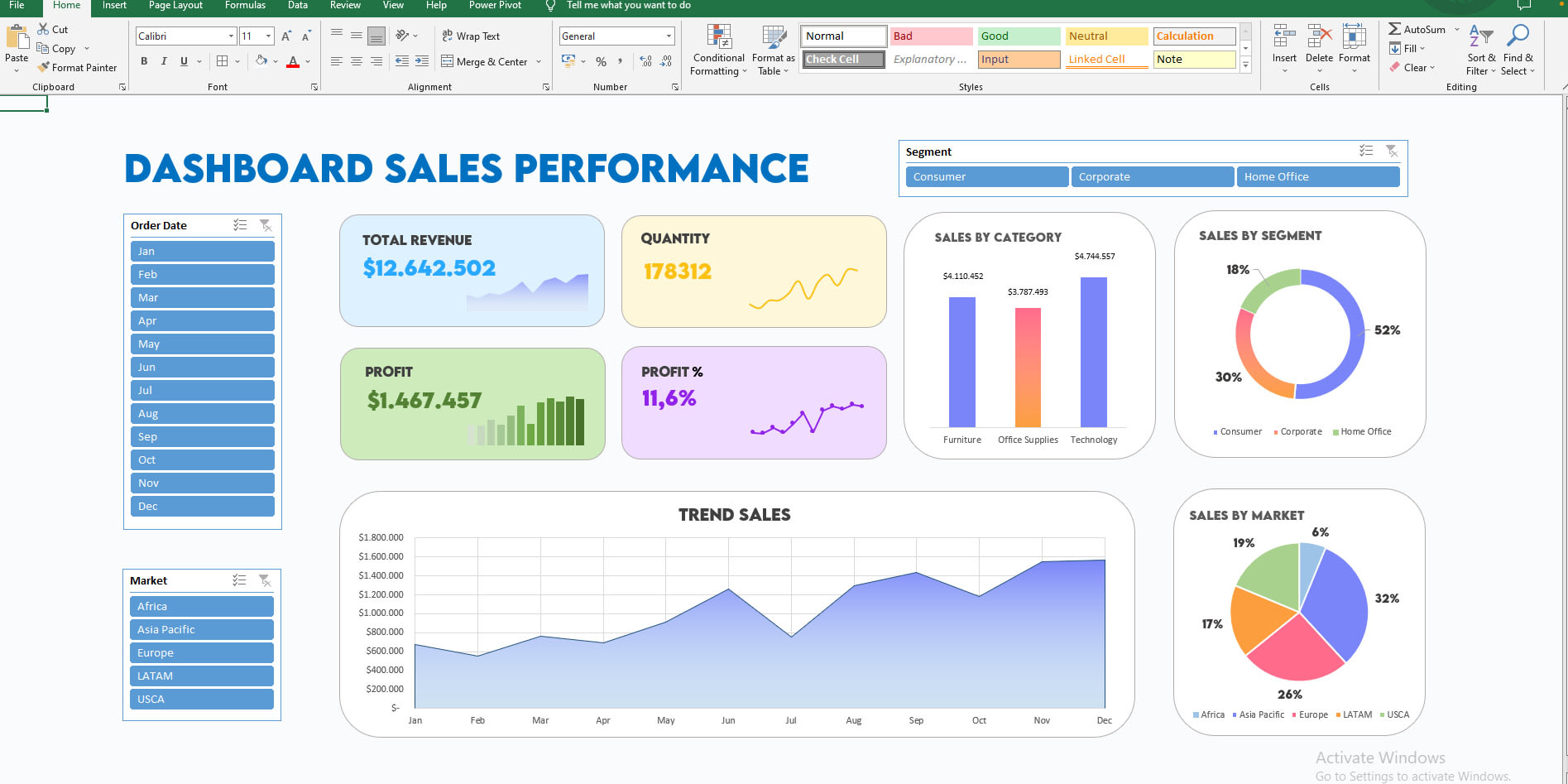Screen dimensions: 1568x784
Task: Toggle bold formatting
Action: coord(143,61)
